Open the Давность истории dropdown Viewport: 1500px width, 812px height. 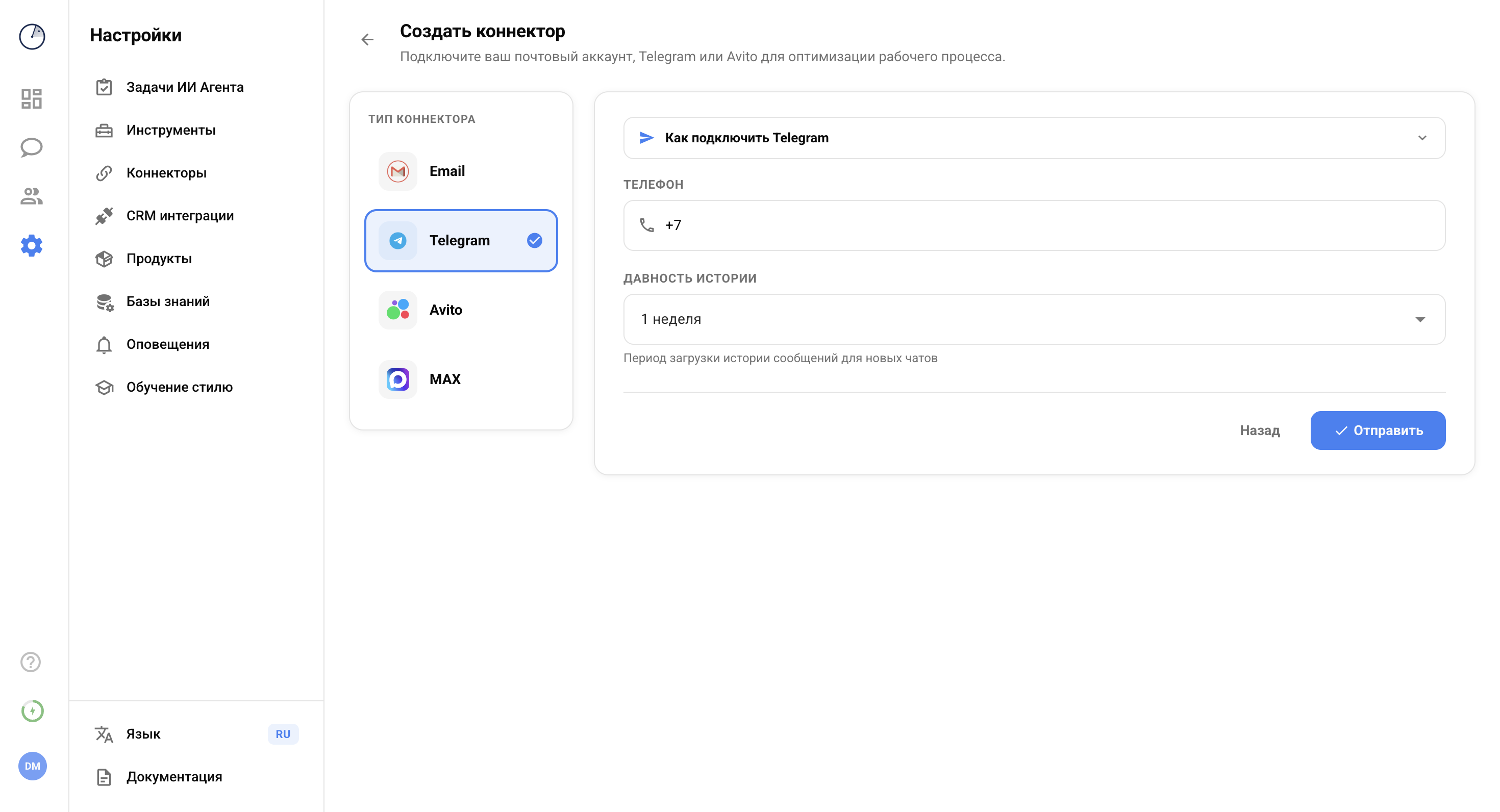(x=1034, y=319)
